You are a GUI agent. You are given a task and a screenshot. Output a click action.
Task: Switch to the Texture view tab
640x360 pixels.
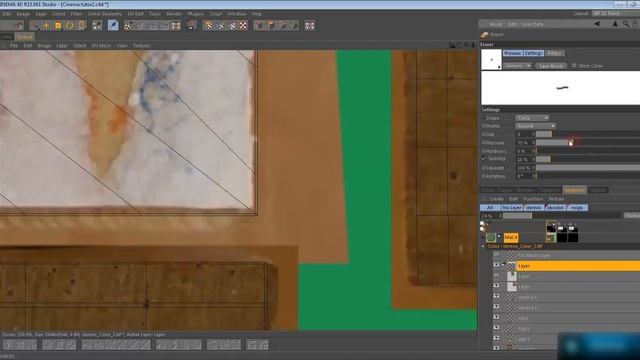tap(24, 37)
